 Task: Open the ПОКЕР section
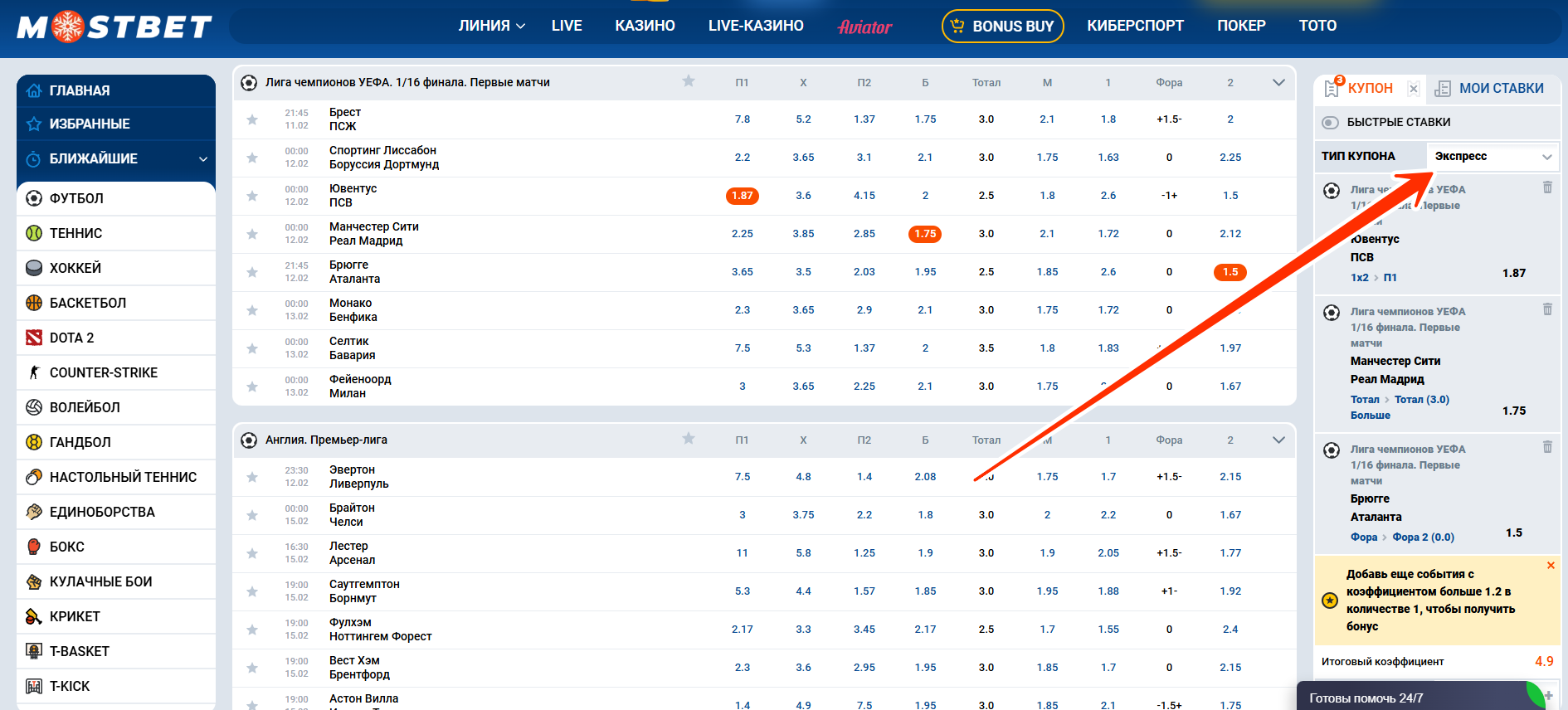(x=1241, y=26)
